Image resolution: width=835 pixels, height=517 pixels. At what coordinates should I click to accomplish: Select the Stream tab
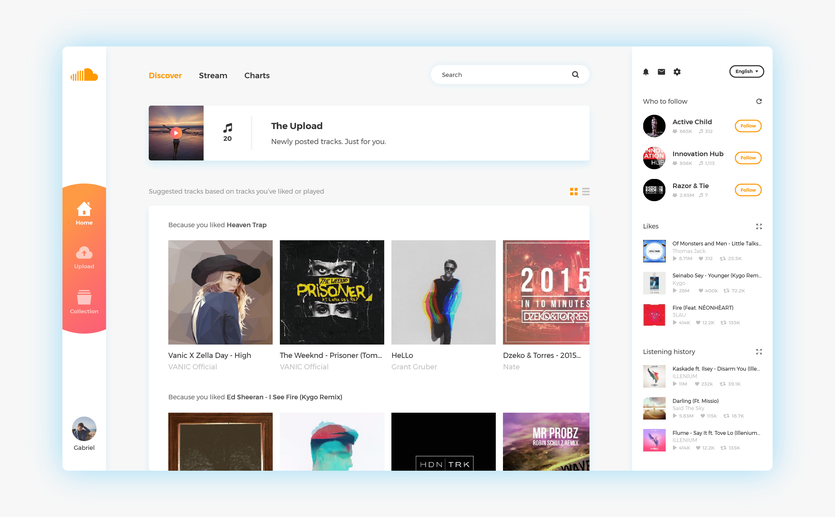[213, 76]
